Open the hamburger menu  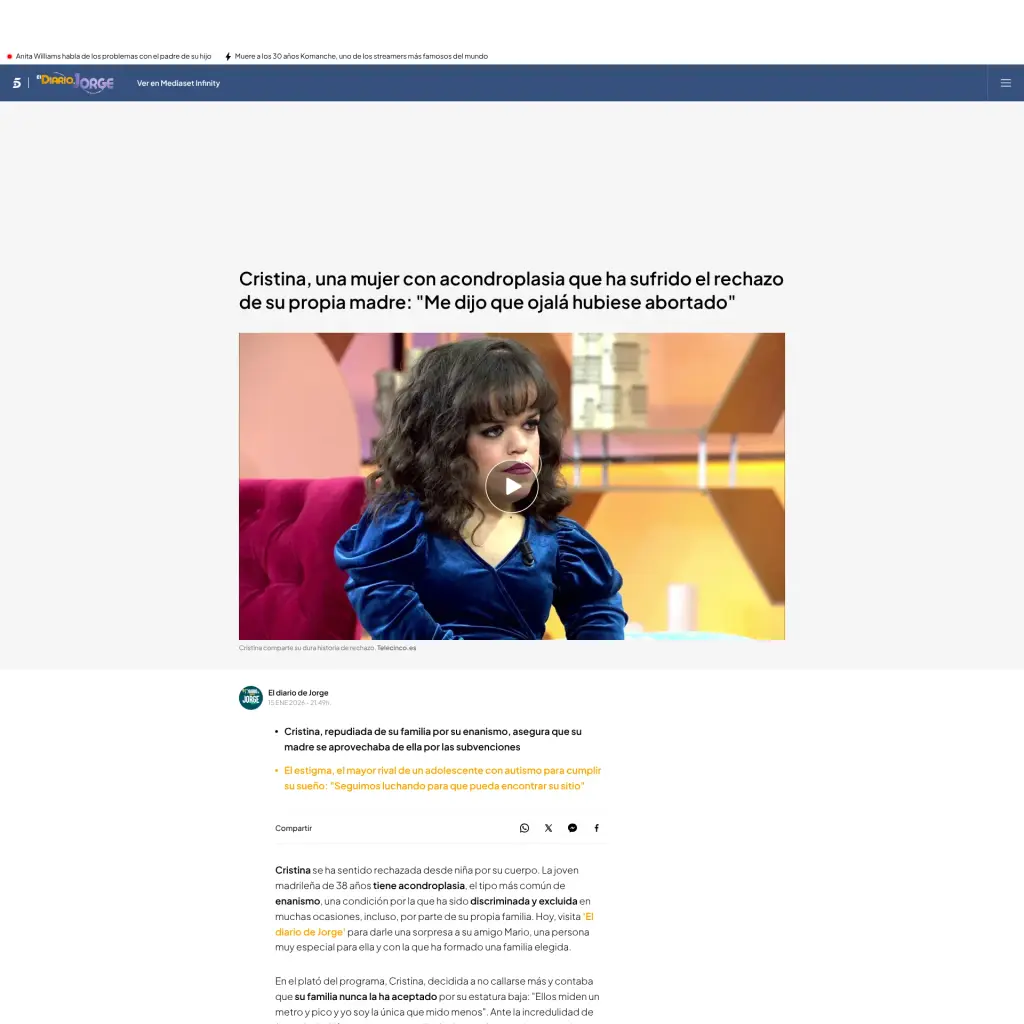[1006, 83]
